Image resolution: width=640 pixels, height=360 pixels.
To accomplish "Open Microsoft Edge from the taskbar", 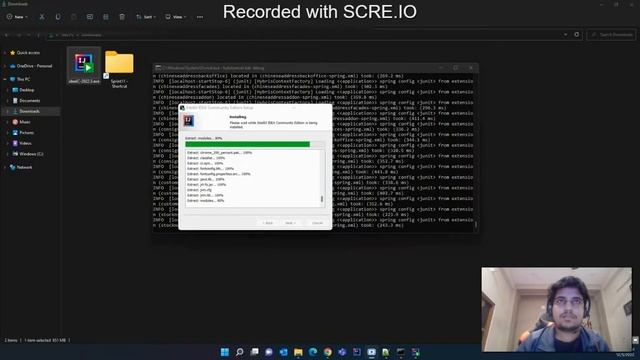I will point(313,352).
